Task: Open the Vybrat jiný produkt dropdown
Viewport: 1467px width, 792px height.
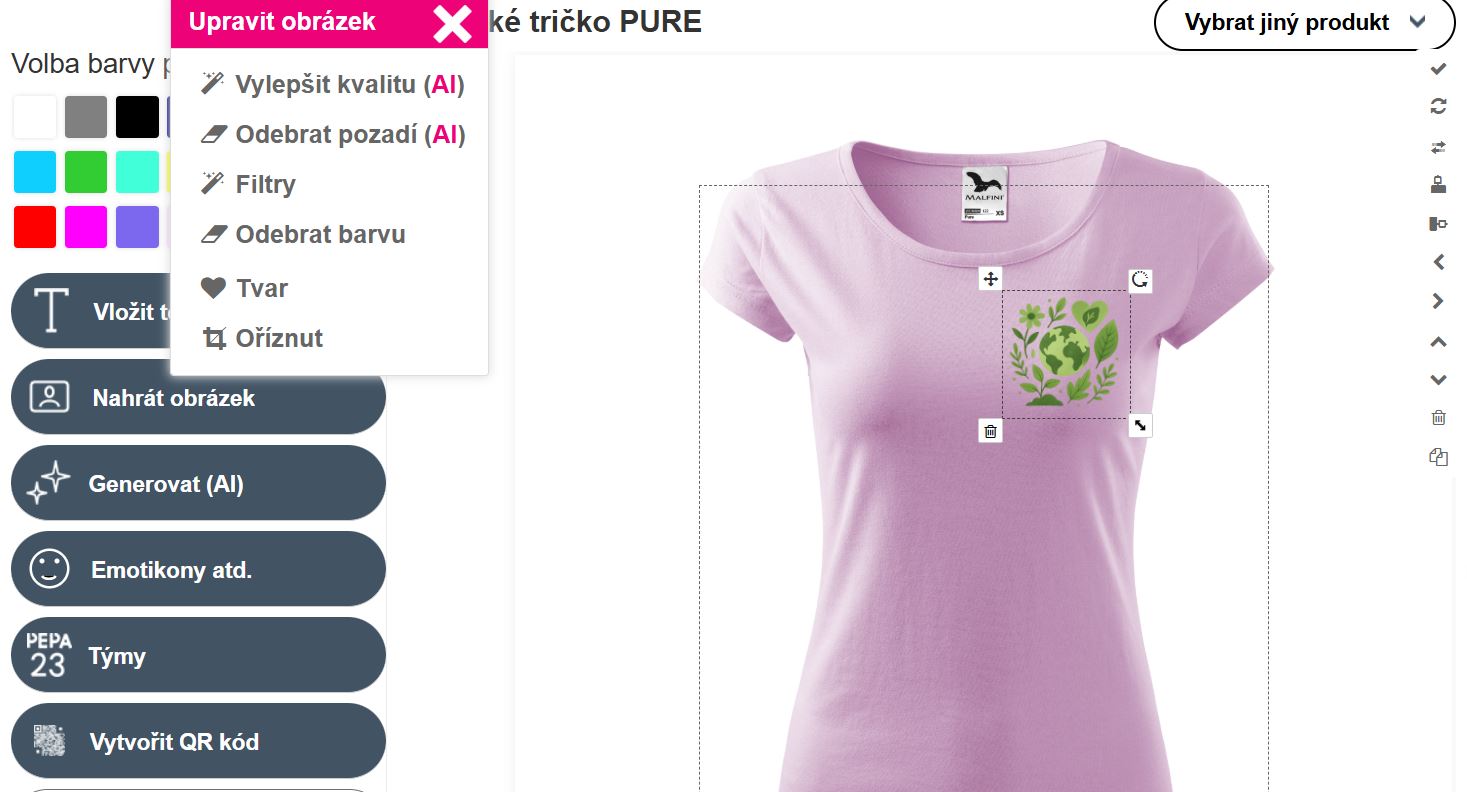Action: click(x=1304, y=22)
